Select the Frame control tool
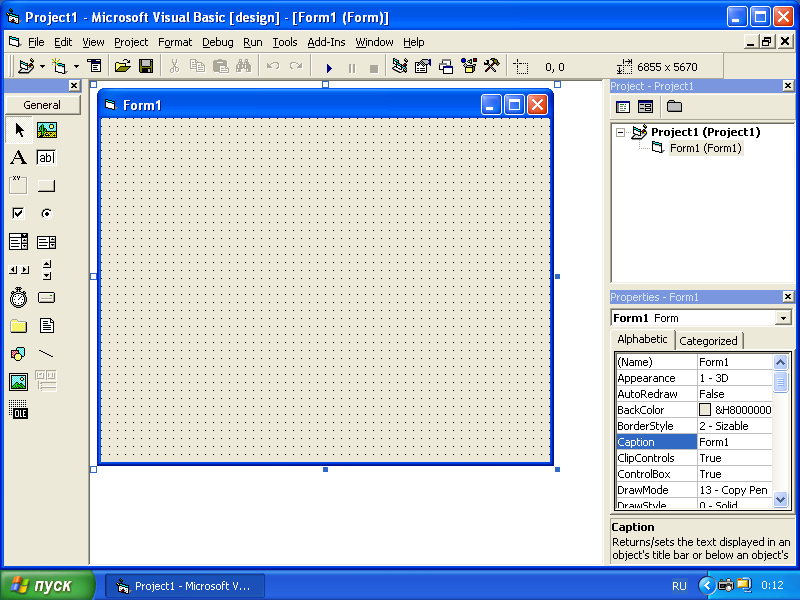800x600 pixels. point(19,186)
